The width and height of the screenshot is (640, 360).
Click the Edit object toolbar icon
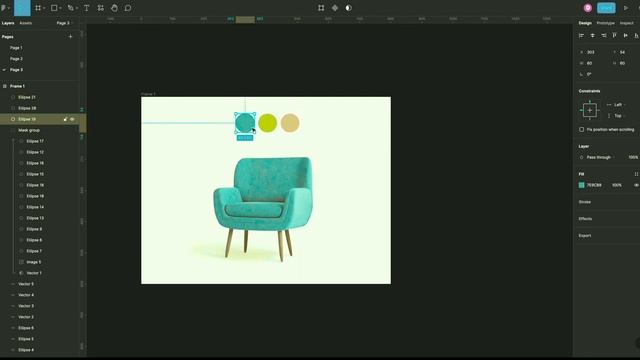click(321, 8)
